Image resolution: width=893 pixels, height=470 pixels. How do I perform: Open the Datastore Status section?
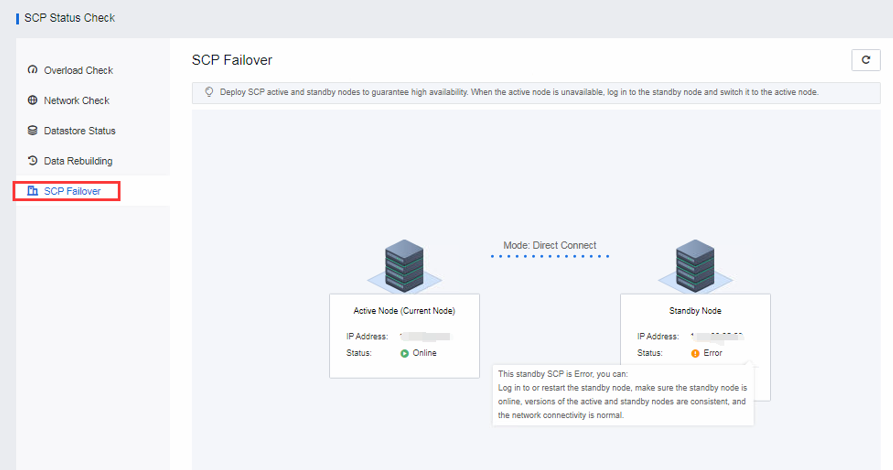[79, 130]
